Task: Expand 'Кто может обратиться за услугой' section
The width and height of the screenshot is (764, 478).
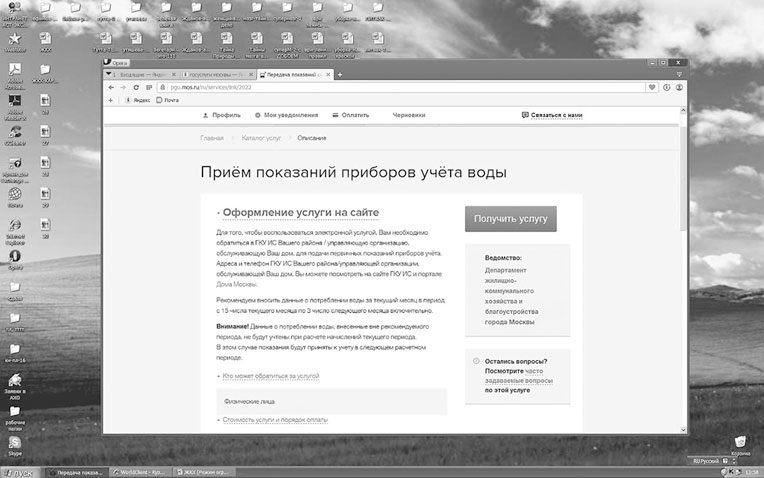Action: coord(270,375)
